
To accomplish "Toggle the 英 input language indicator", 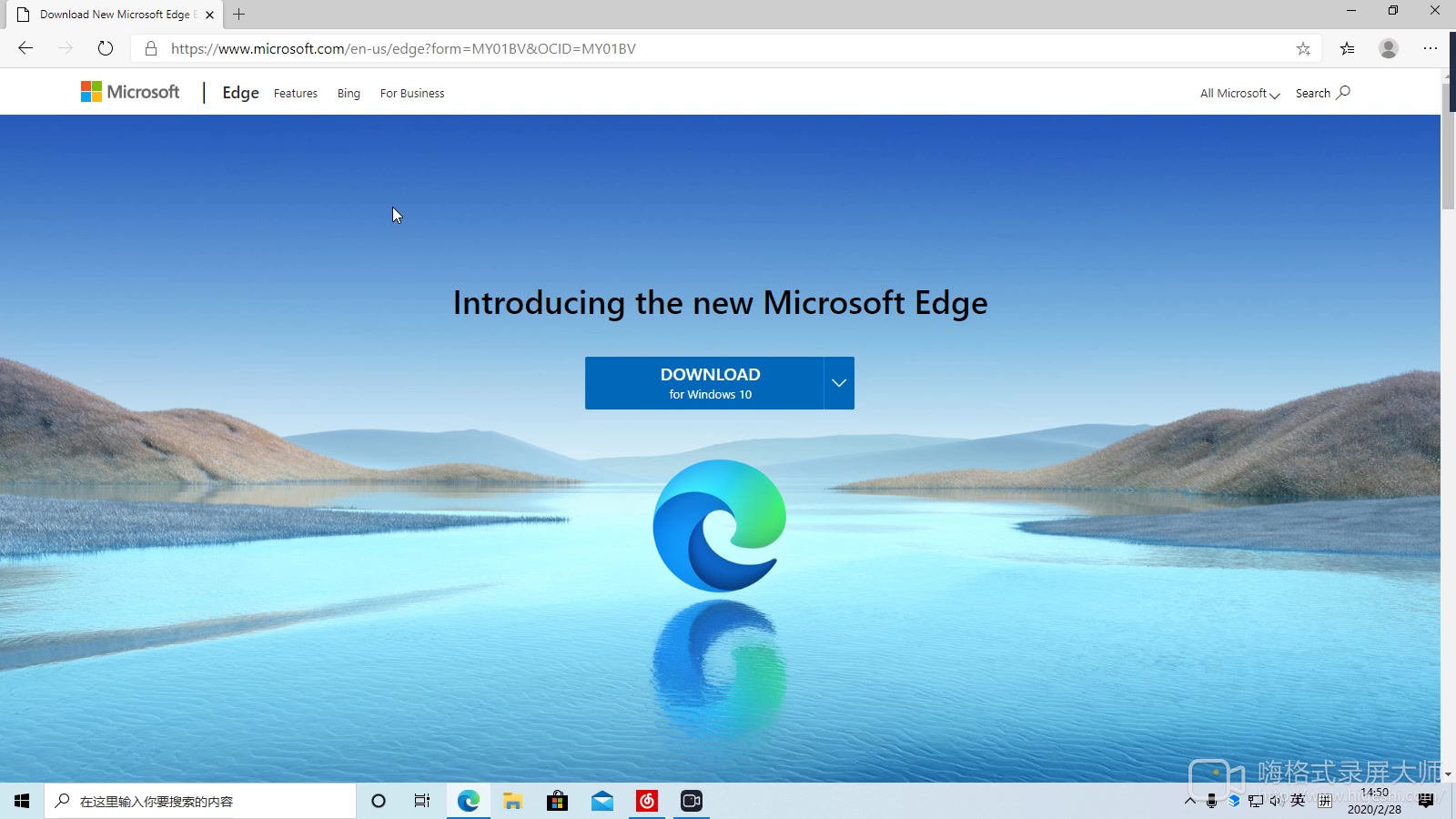I will 1298,801.
